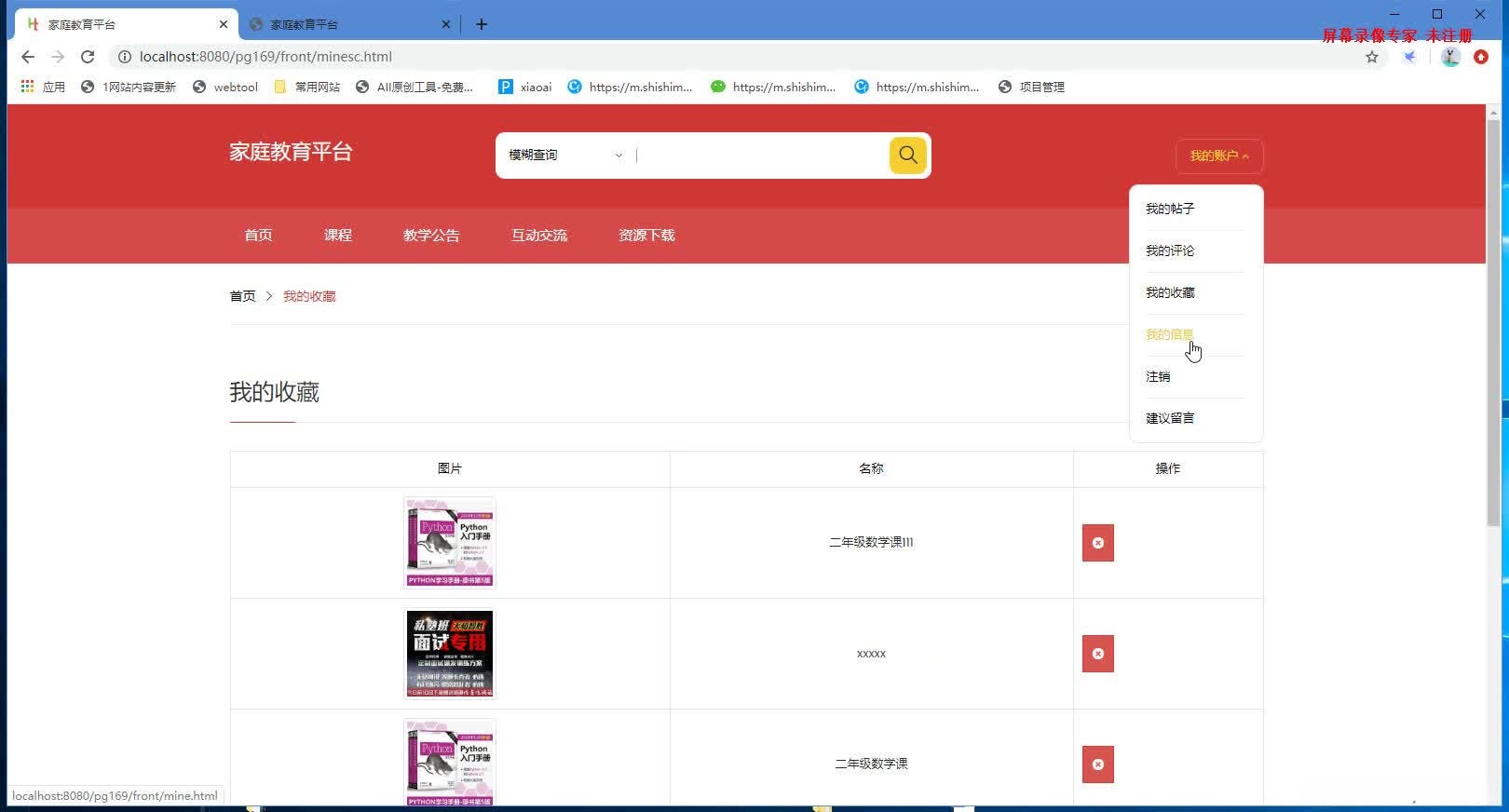Click the yellow search magnifier button
The height and width of the screenshot is (812, 1509).
[907, 156]
